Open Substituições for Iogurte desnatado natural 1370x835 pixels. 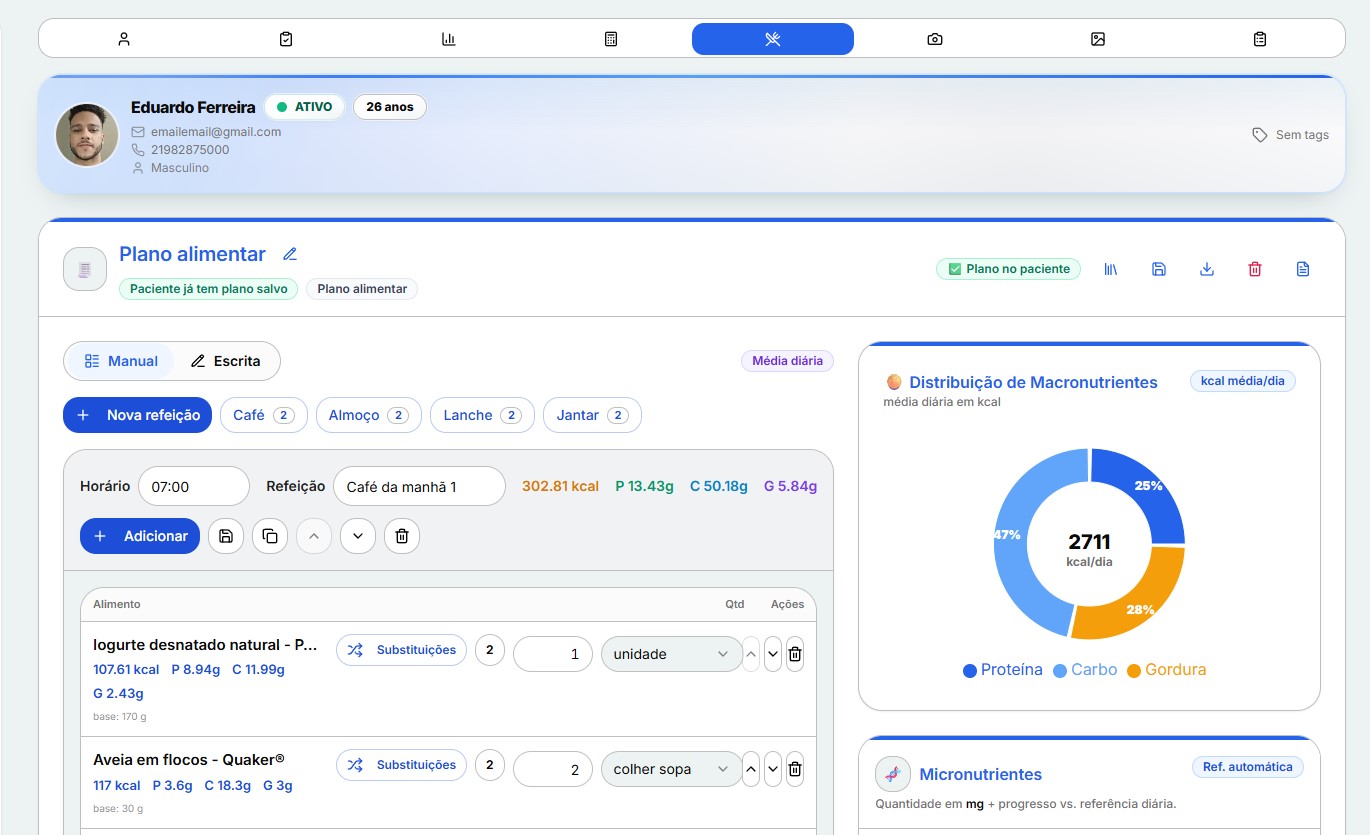pos(401,650)
